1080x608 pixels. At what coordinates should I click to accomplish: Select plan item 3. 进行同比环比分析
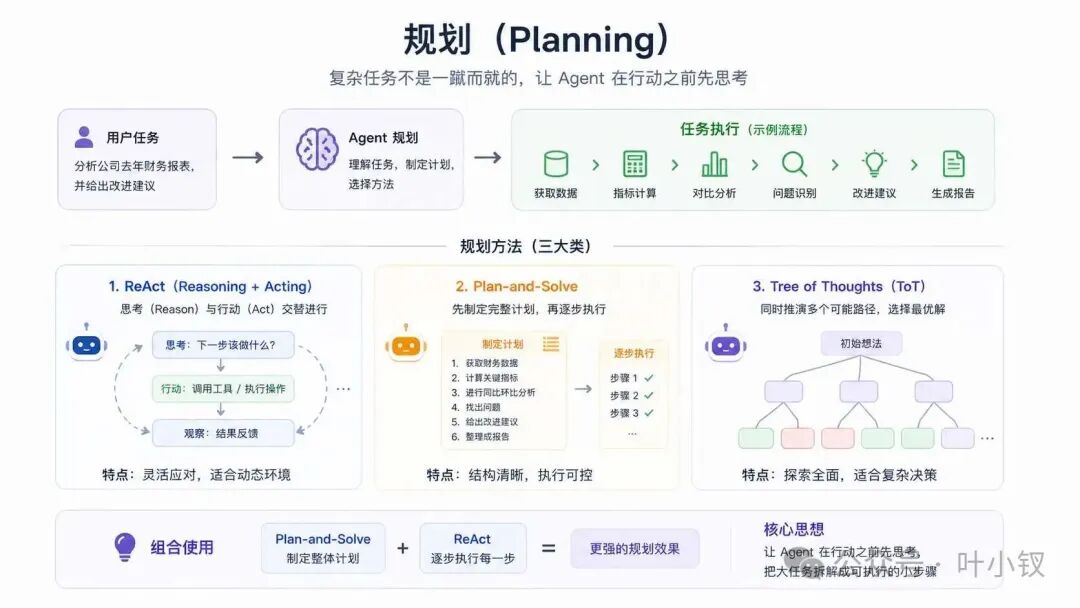493,392
